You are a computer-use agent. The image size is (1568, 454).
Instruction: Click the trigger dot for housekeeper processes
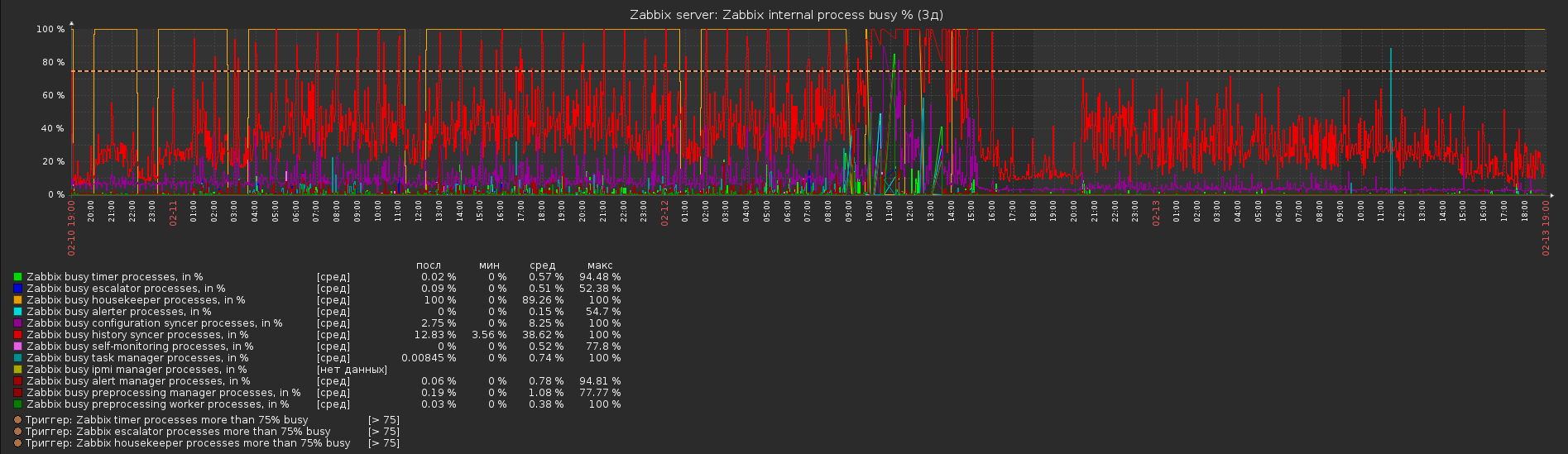pyautogui.click(x=17, y=443)
